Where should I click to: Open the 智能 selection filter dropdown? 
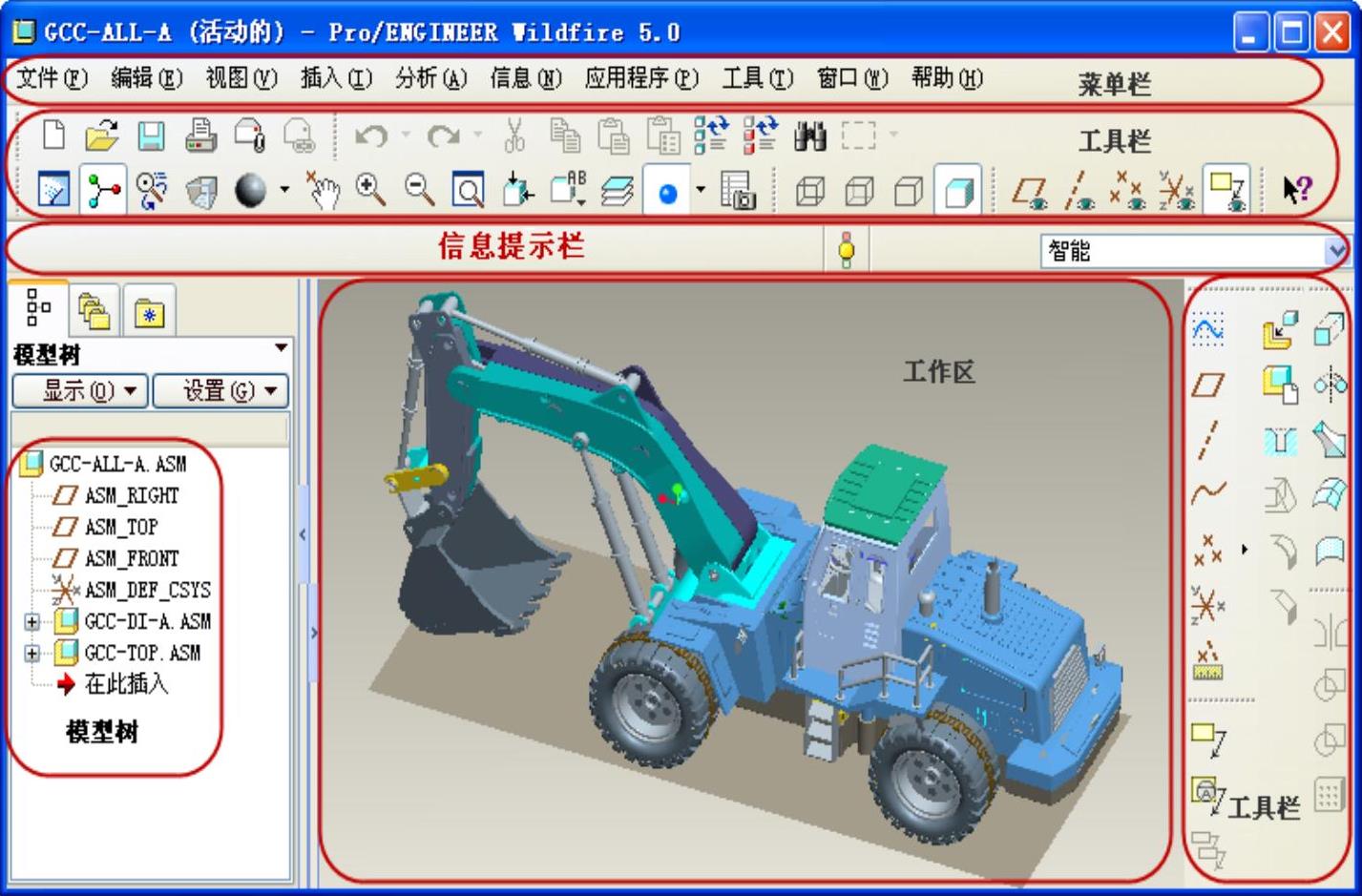(x=1336, y=251)
